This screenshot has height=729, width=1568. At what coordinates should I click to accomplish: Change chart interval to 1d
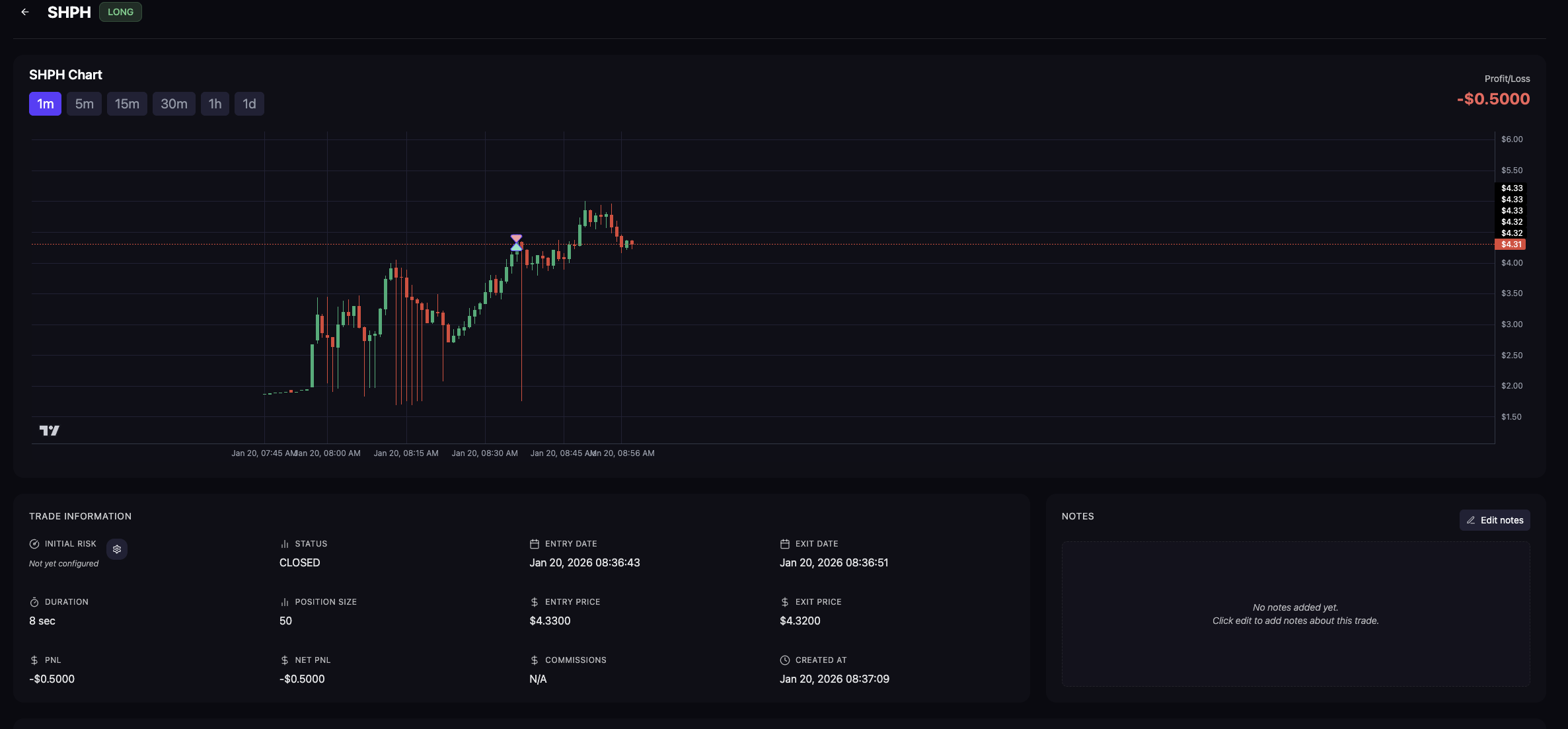point(249,104)
